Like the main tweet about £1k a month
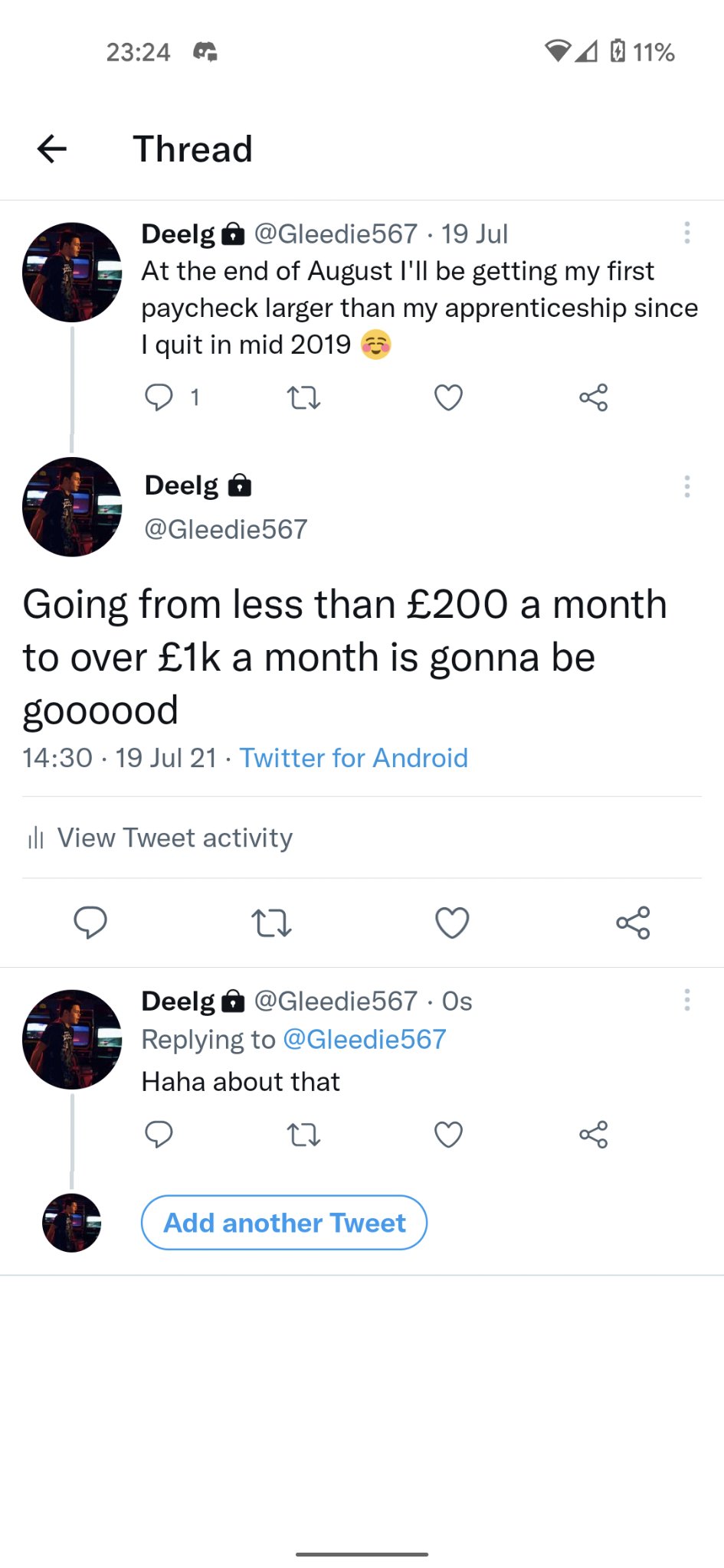 452,923
